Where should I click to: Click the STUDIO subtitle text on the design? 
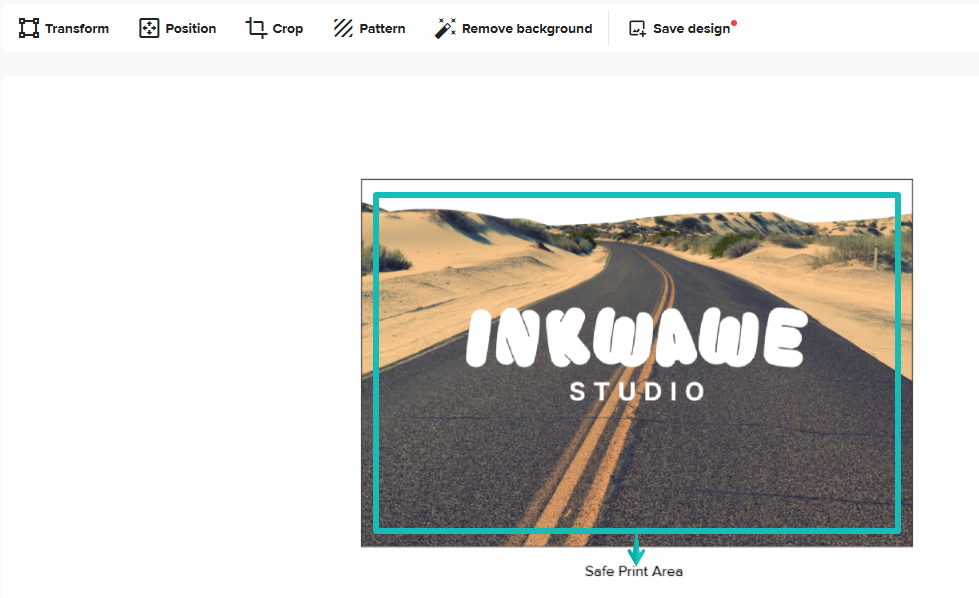pyautogui.click(x=638, y=391)
